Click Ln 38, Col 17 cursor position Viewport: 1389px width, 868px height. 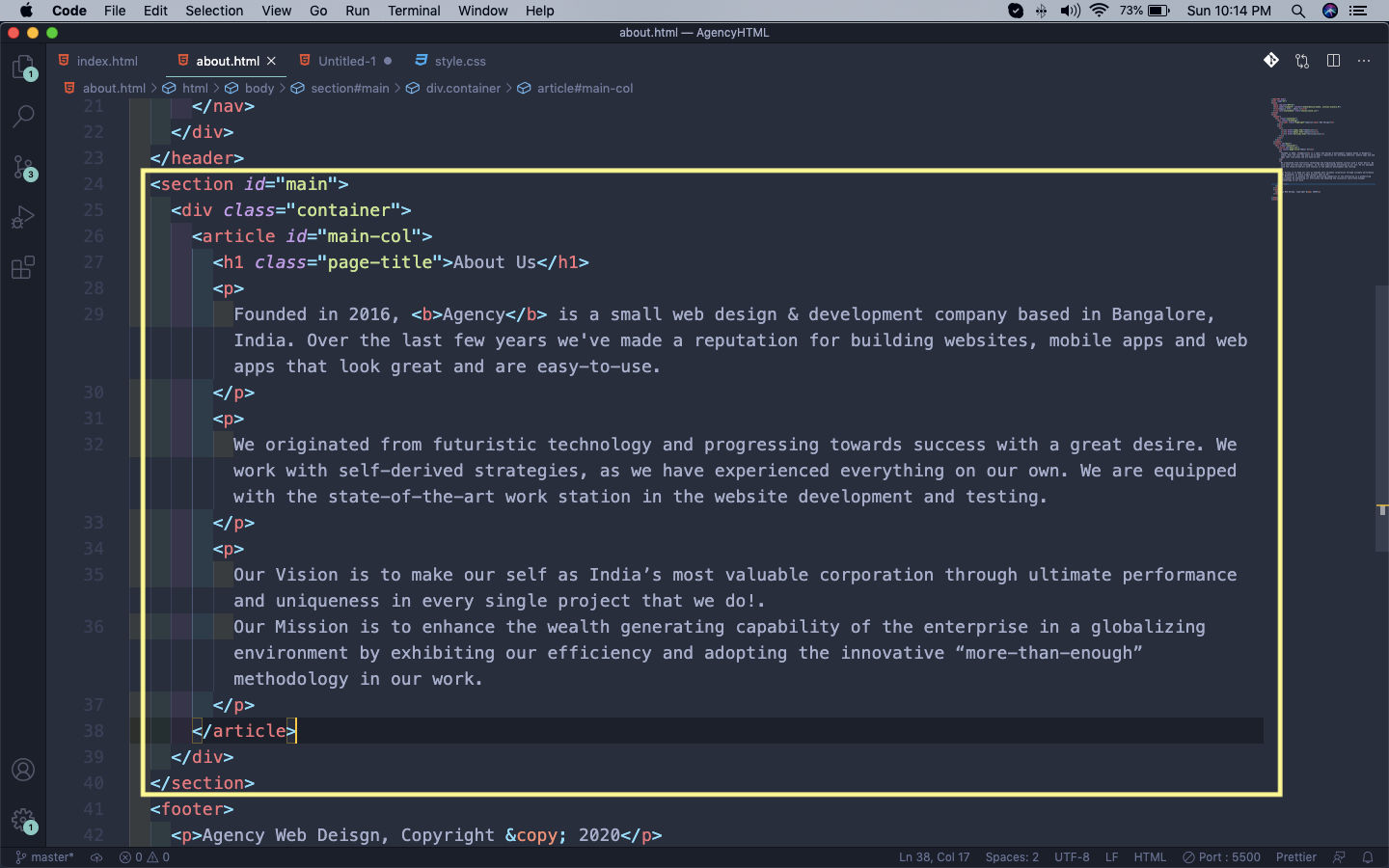click(934, 856)
